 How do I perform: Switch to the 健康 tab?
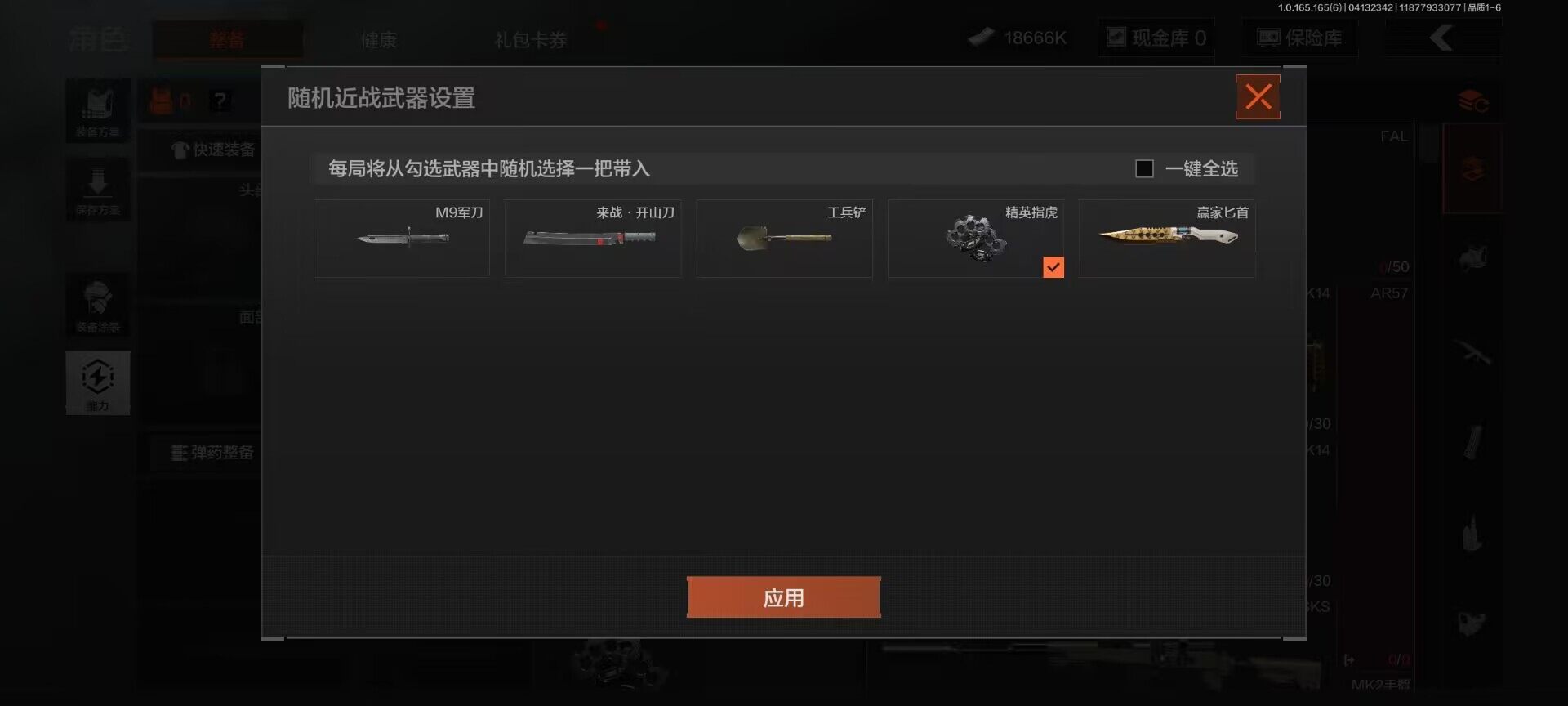click(378, 39)
